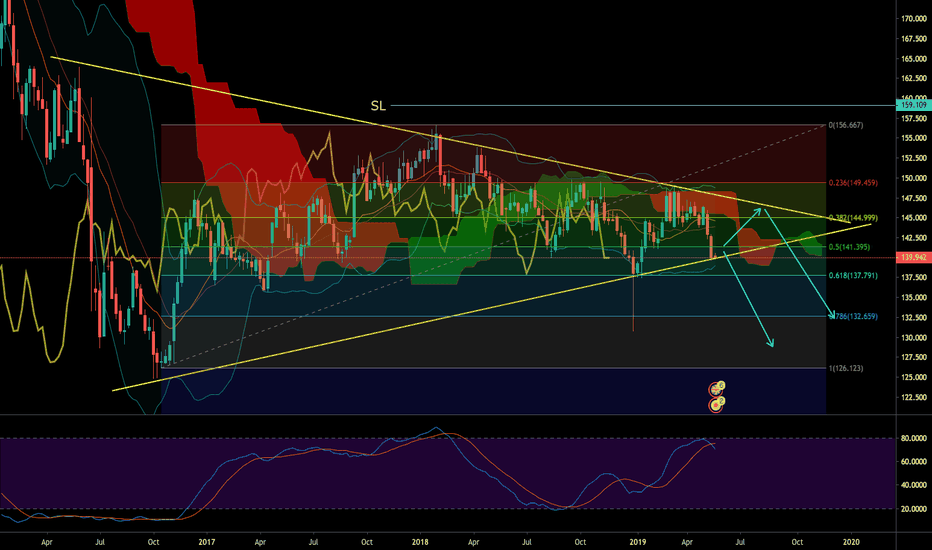Select the 0.786(132.659) Fibonacci level label
Viewport: 932px width, 550px height.
click(855, 317)
